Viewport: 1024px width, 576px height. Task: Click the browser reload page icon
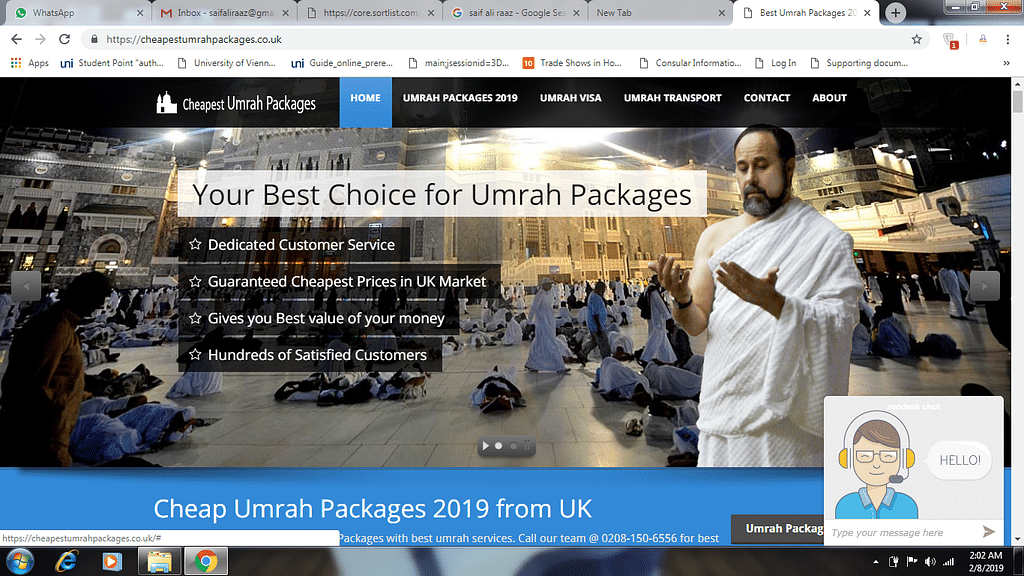click(65, 39)
